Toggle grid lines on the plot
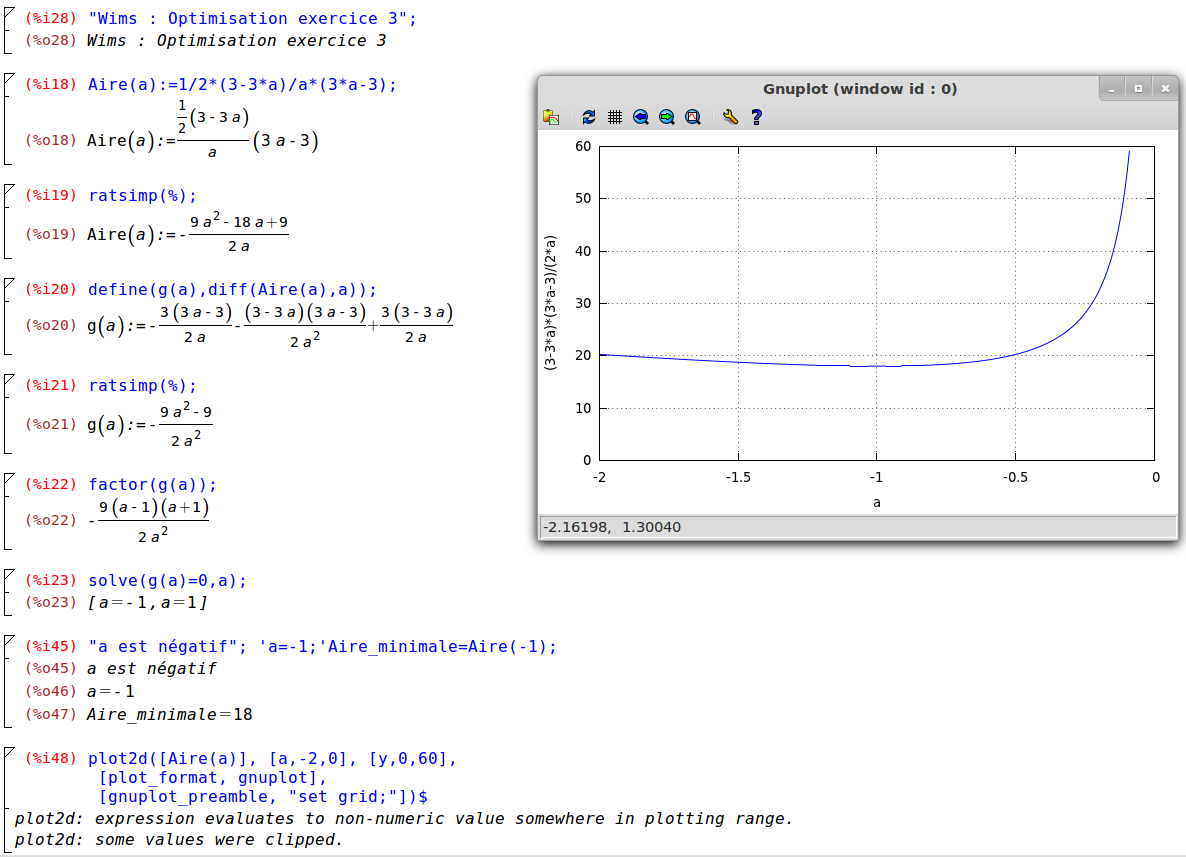1186x857 pixels. [615, 117]
